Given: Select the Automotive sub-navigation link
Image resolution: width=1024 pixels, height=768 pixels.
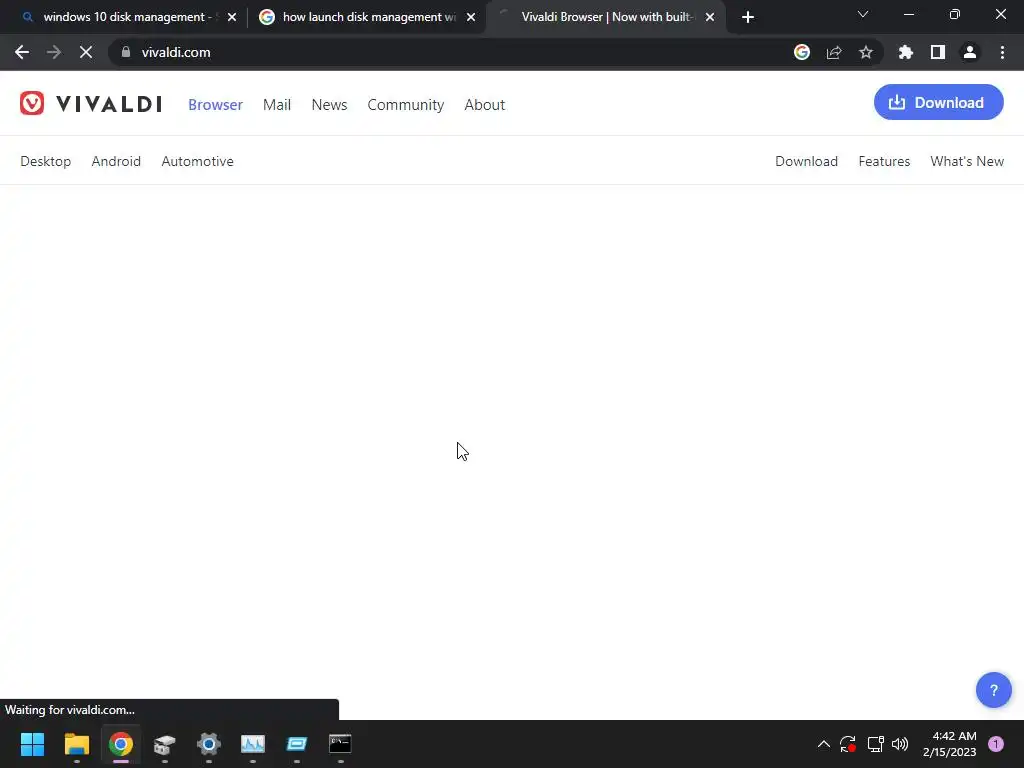Looking at the screenshot, I should [x=197, y=161].
